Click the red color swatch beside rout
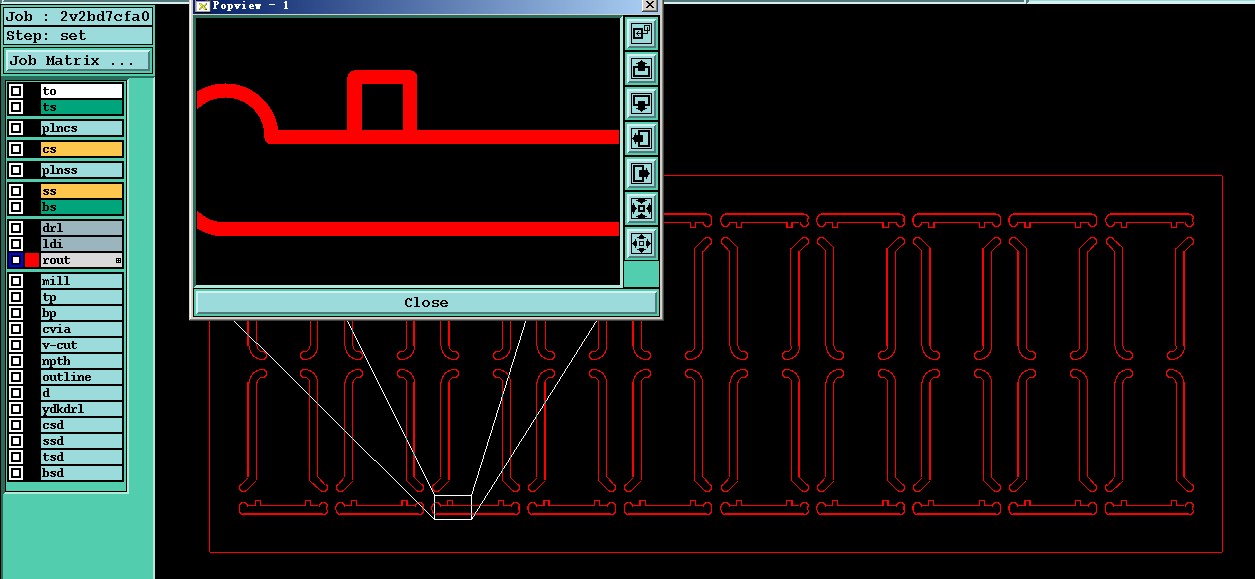 pos(32,260)
